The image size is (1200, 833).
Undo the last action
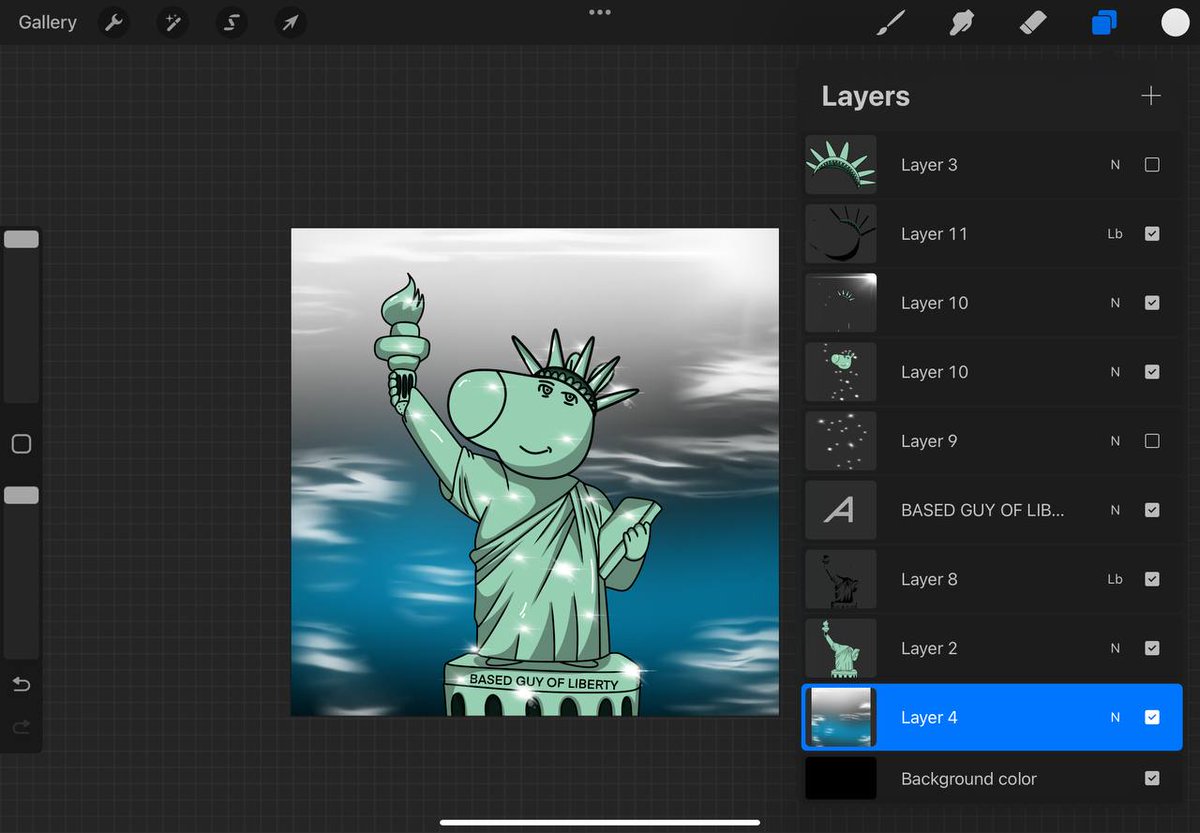click(21, 684)
